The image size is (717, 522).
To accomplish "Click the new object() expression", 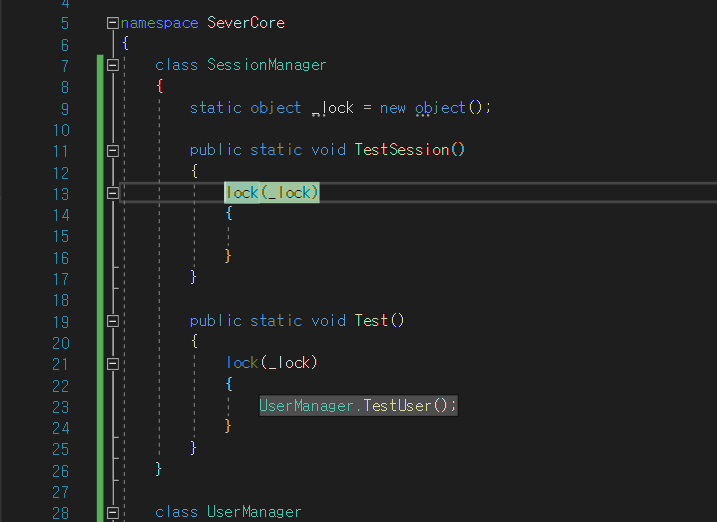I will click(431, 108).
